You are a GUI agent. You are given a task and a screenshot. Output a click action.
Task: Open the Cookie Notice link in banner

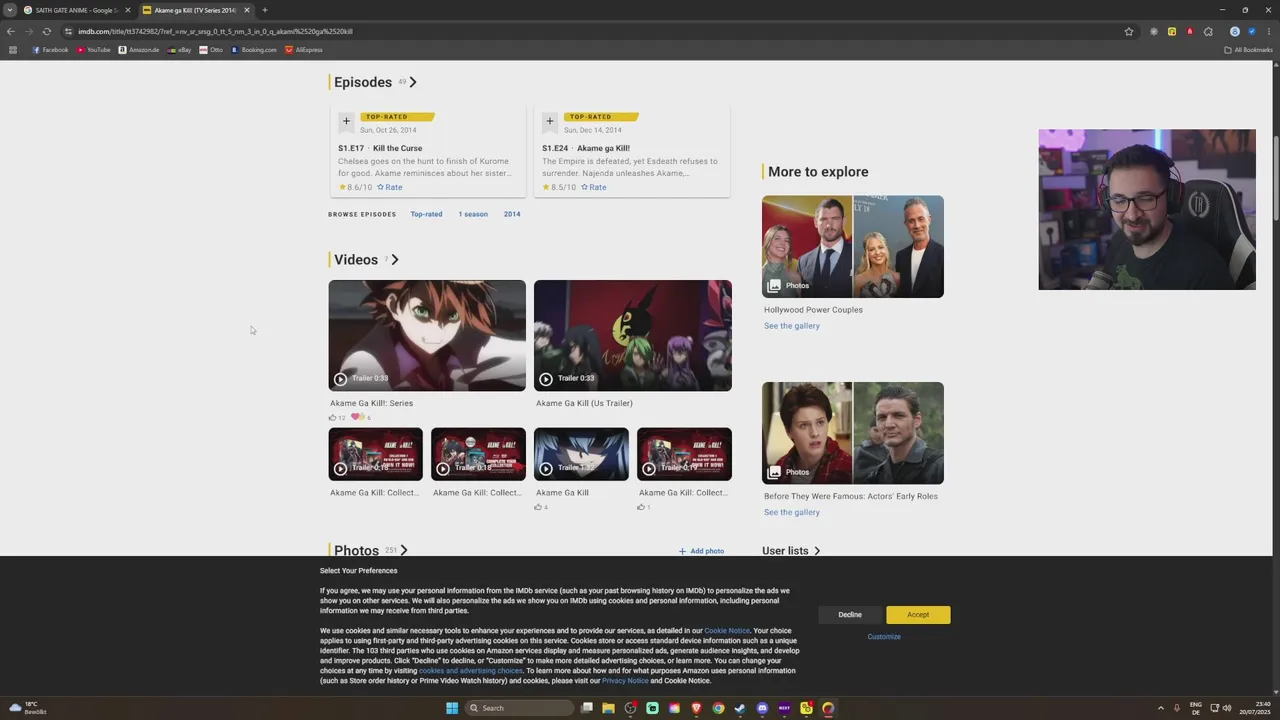click(x=727, y=631)
